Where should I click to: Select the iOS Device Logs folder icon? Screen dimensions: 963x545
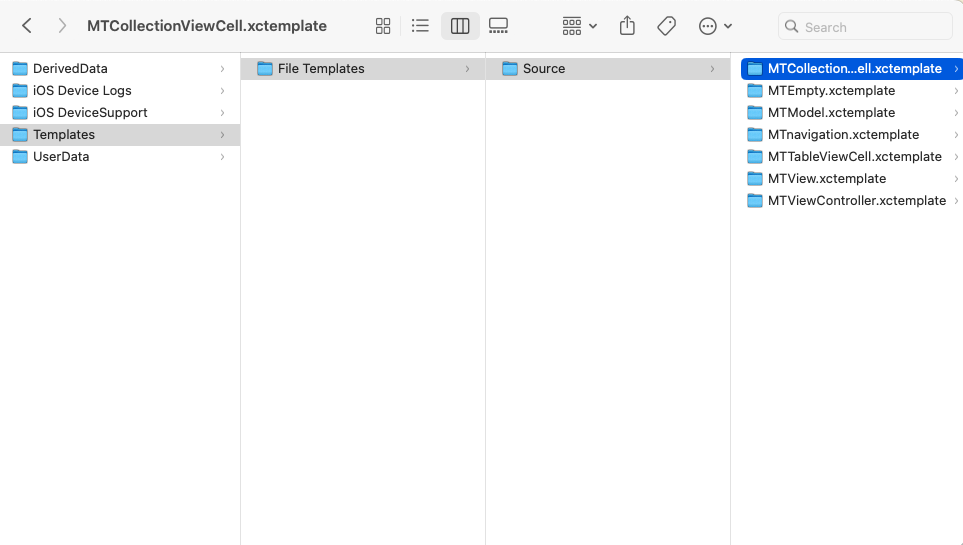[x=20, y=90]
